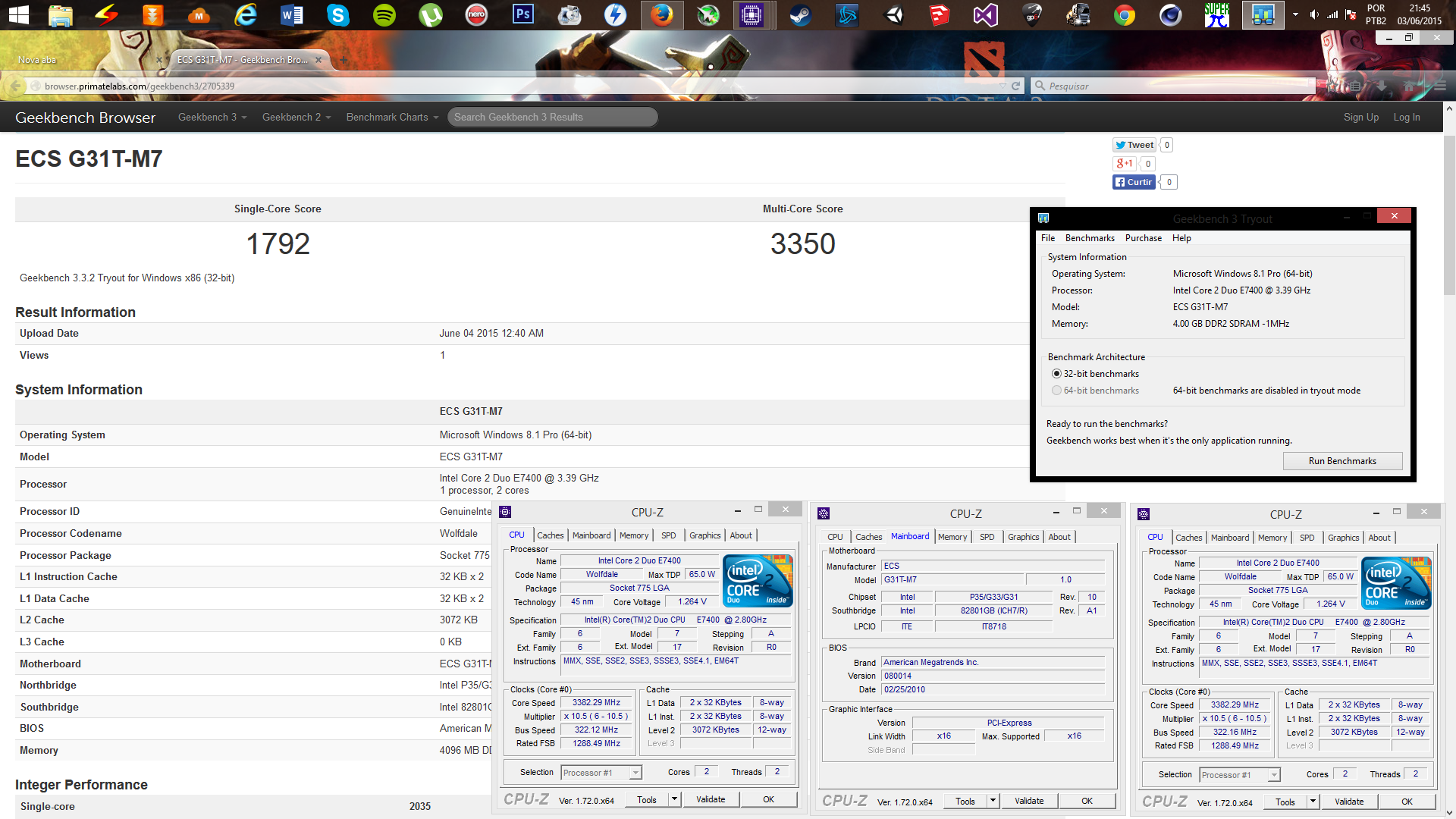This screenshot has height=819, width=1456.
Task: Reload the page in Firefox
Action: 1016,86
